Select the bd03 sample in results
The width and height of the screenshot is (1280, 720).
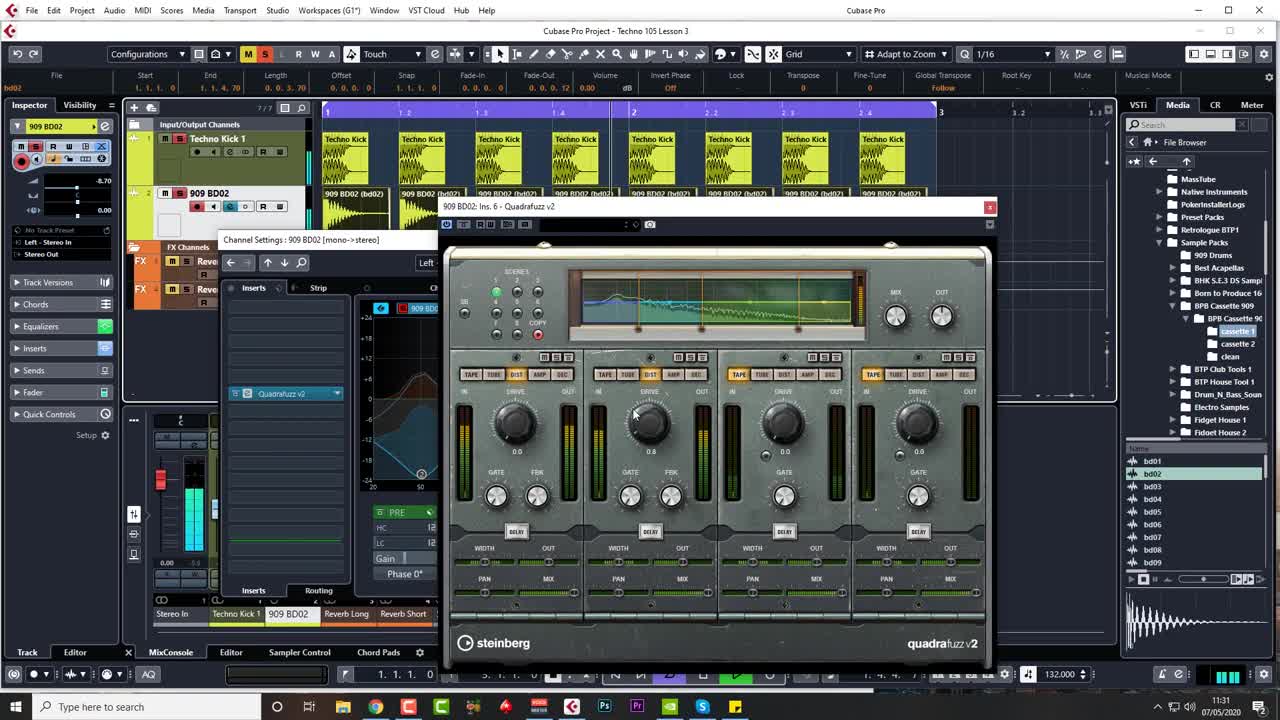coord(1152,486)
